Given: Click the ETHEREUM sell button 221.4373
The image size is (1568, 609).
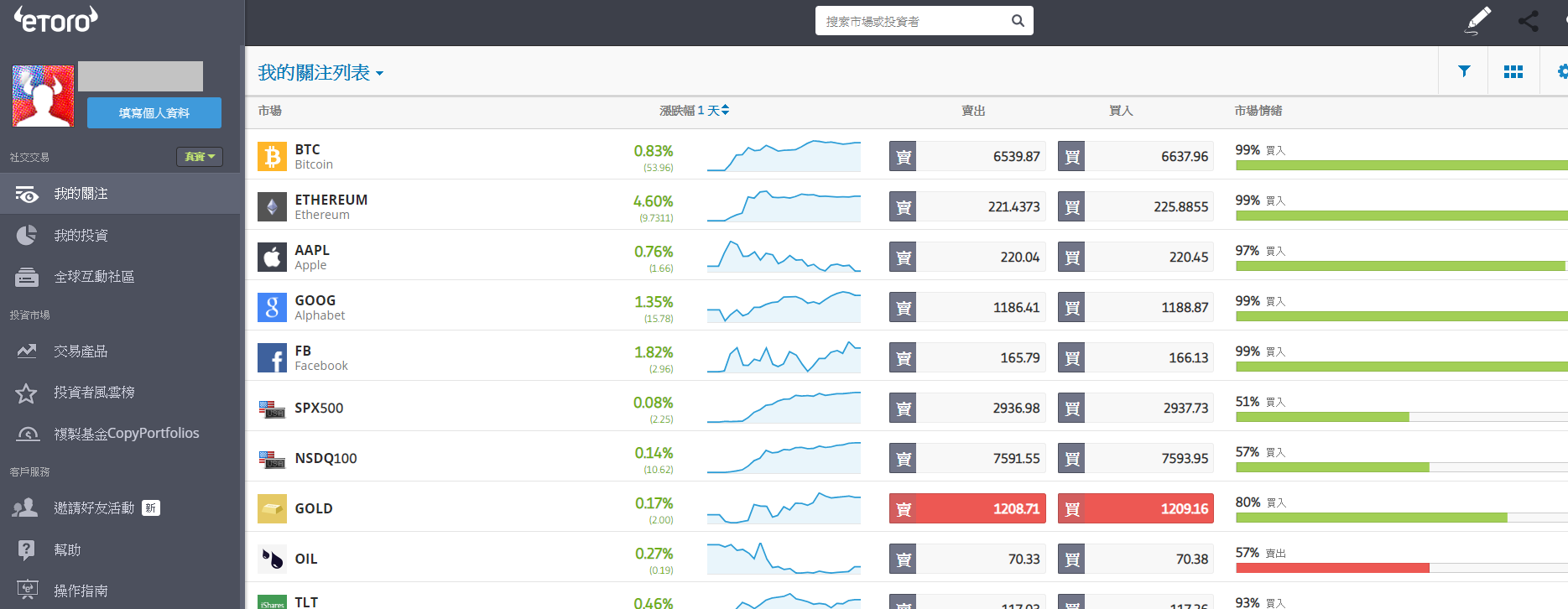Looking at the screenshot, I should [967, 206].
